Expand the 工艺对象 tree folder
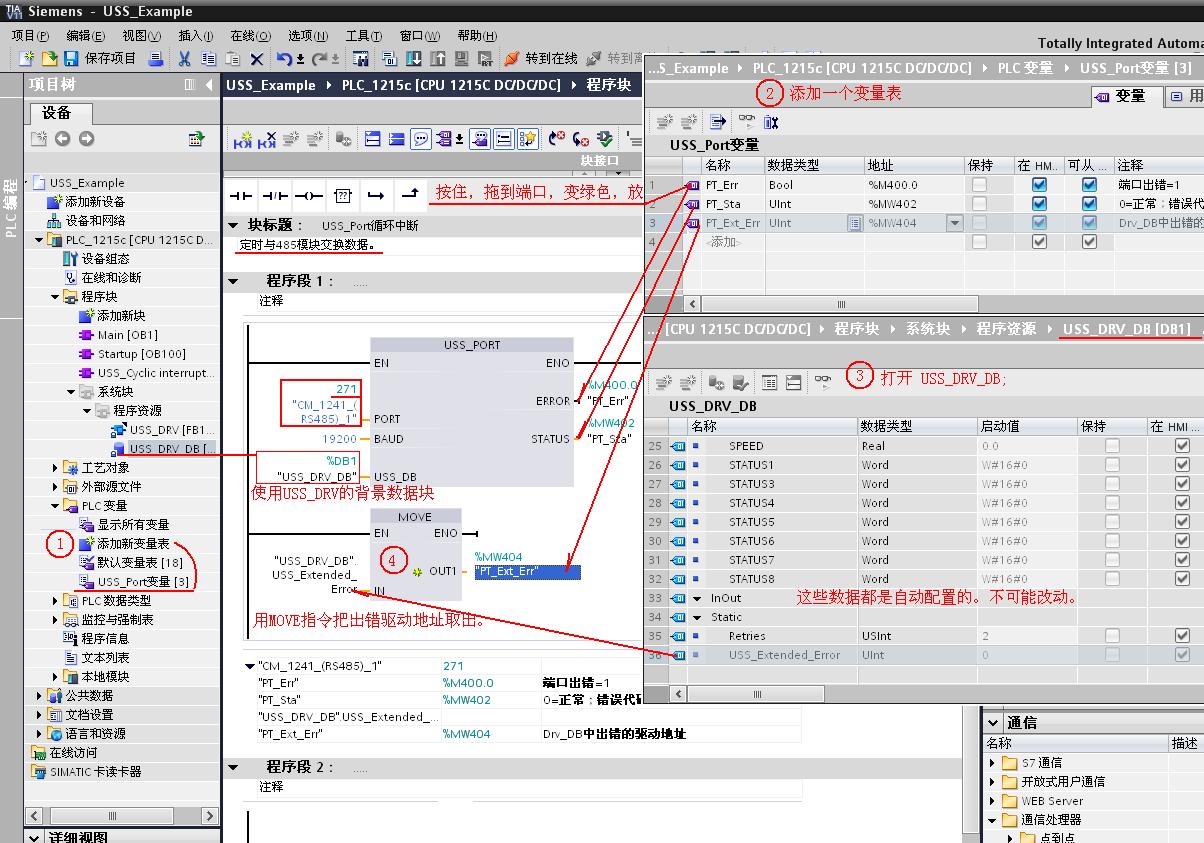Image resolution: width=1204 pixels, height=843 pixels. 55,467
